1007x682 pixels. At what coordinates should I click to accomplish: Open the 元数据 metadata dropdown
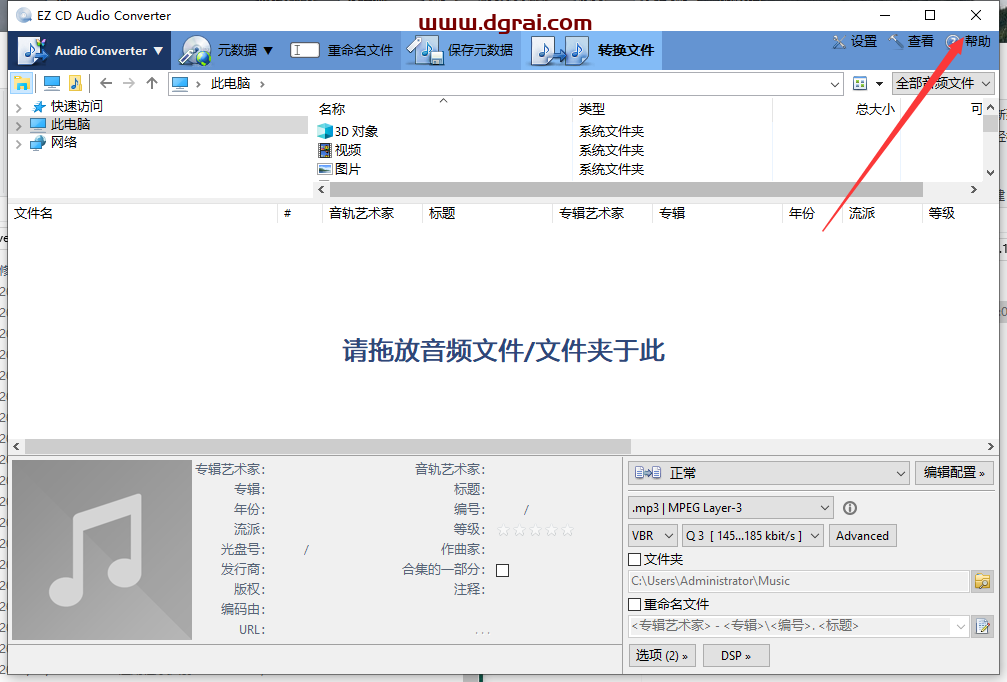point(226,50)
